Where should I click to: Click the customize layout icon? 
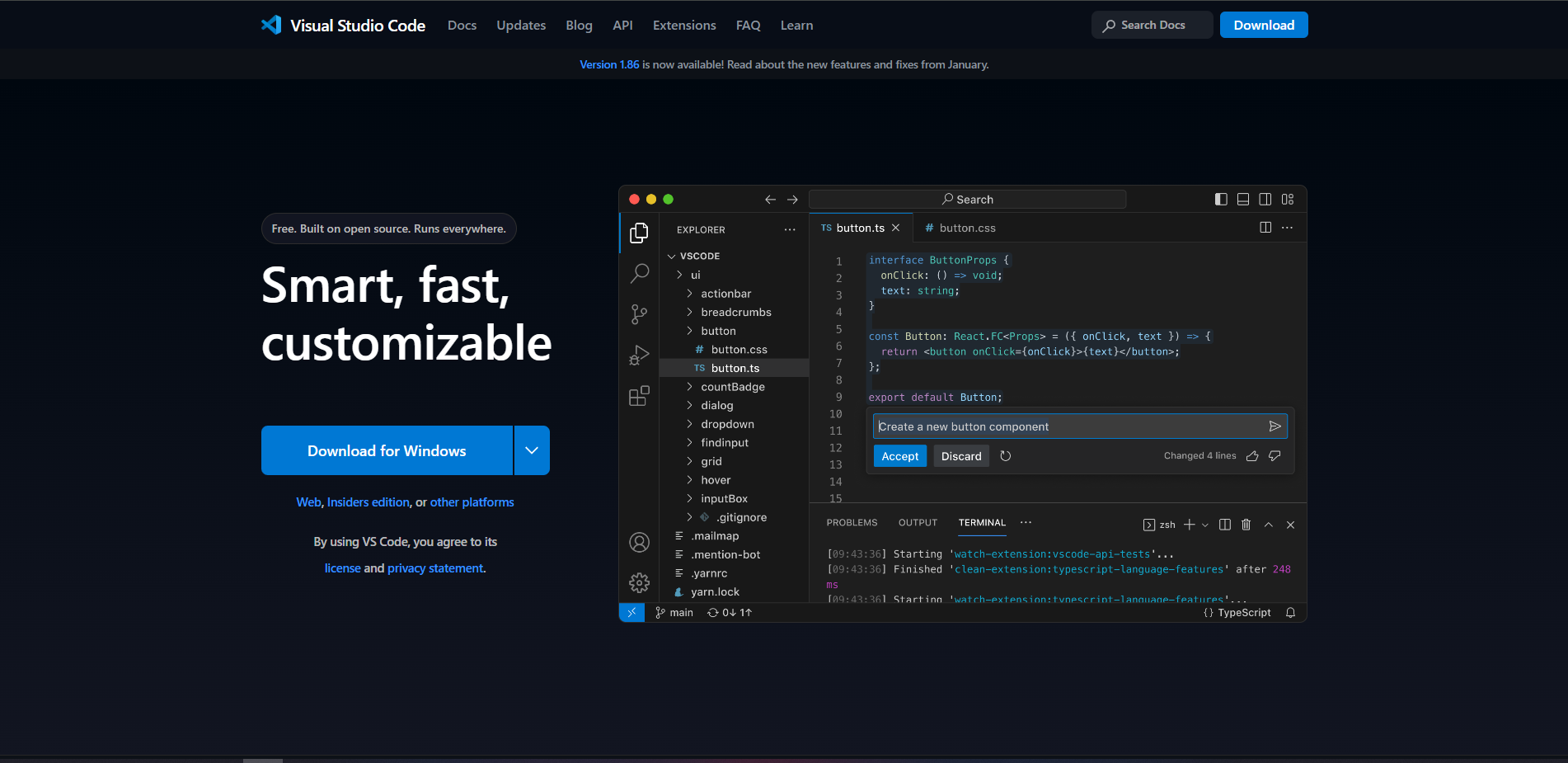click(x=1288, y=200)
